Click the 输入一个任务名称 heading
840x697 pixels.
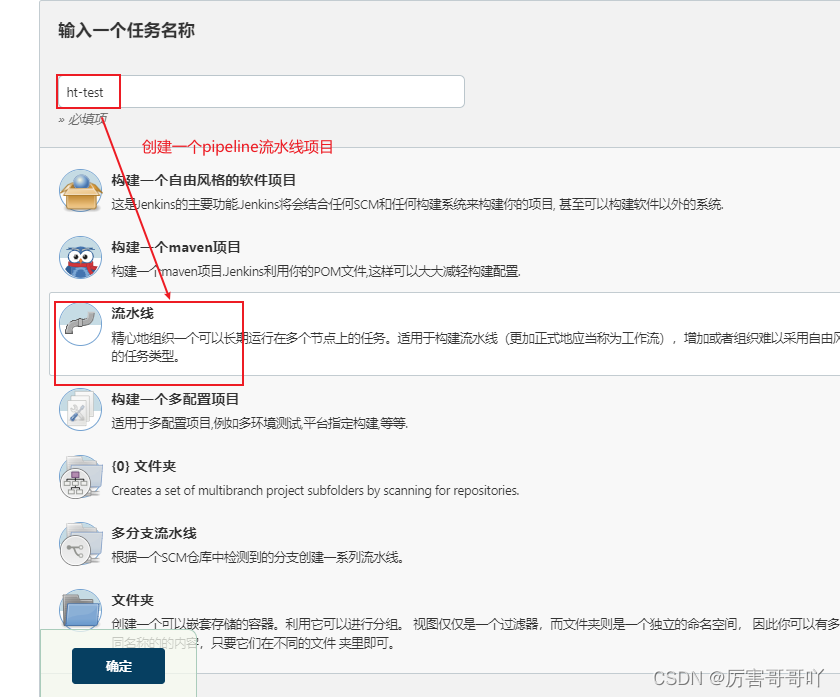point(126,32)
